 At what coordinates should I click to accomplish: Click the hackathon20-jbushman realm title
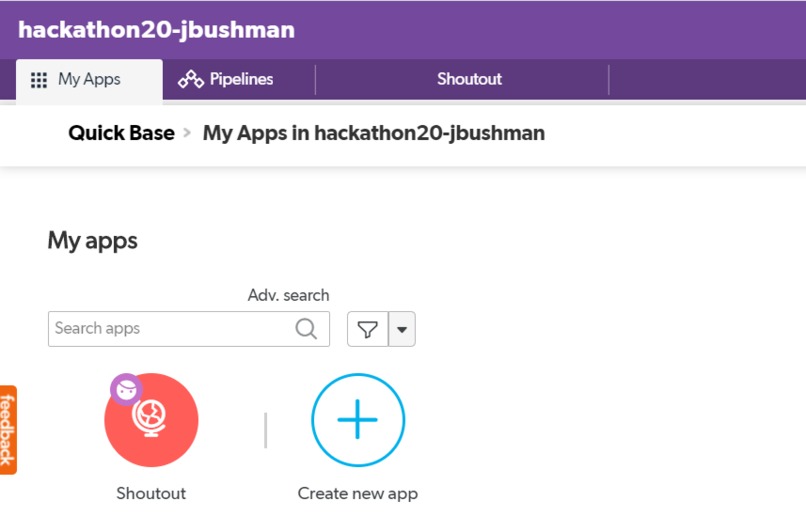coord(156,29)
